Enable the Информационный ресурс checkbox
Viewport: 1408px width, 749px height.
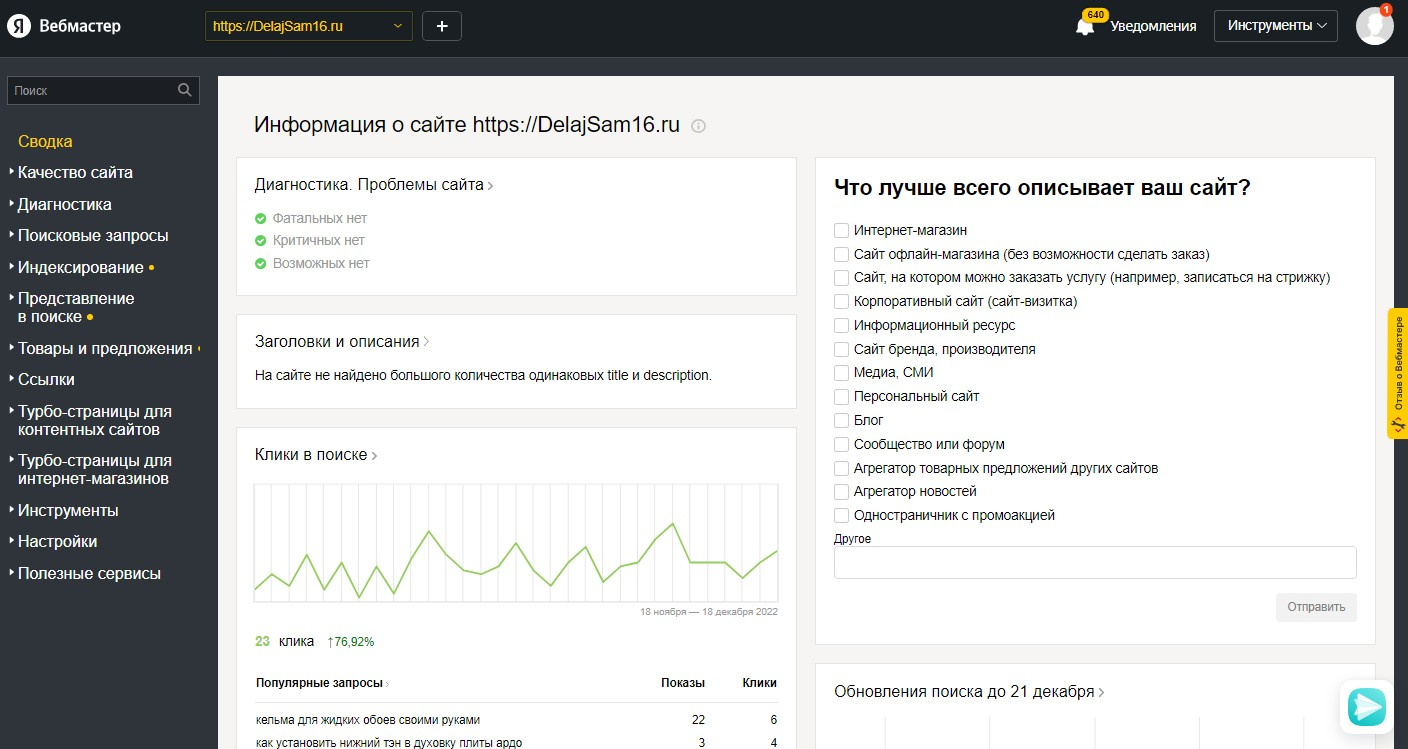tap(842, 325)
